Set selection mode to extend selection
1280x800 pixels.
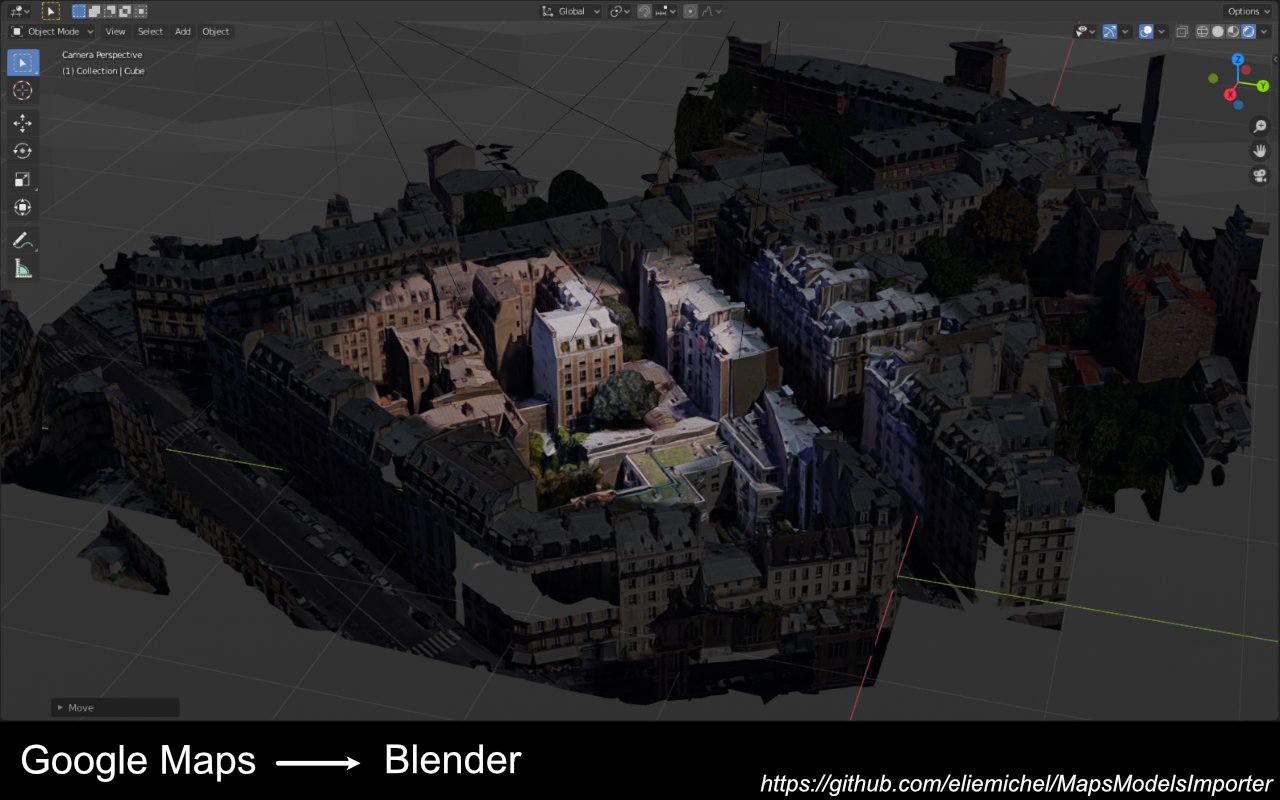click(95, 11)
